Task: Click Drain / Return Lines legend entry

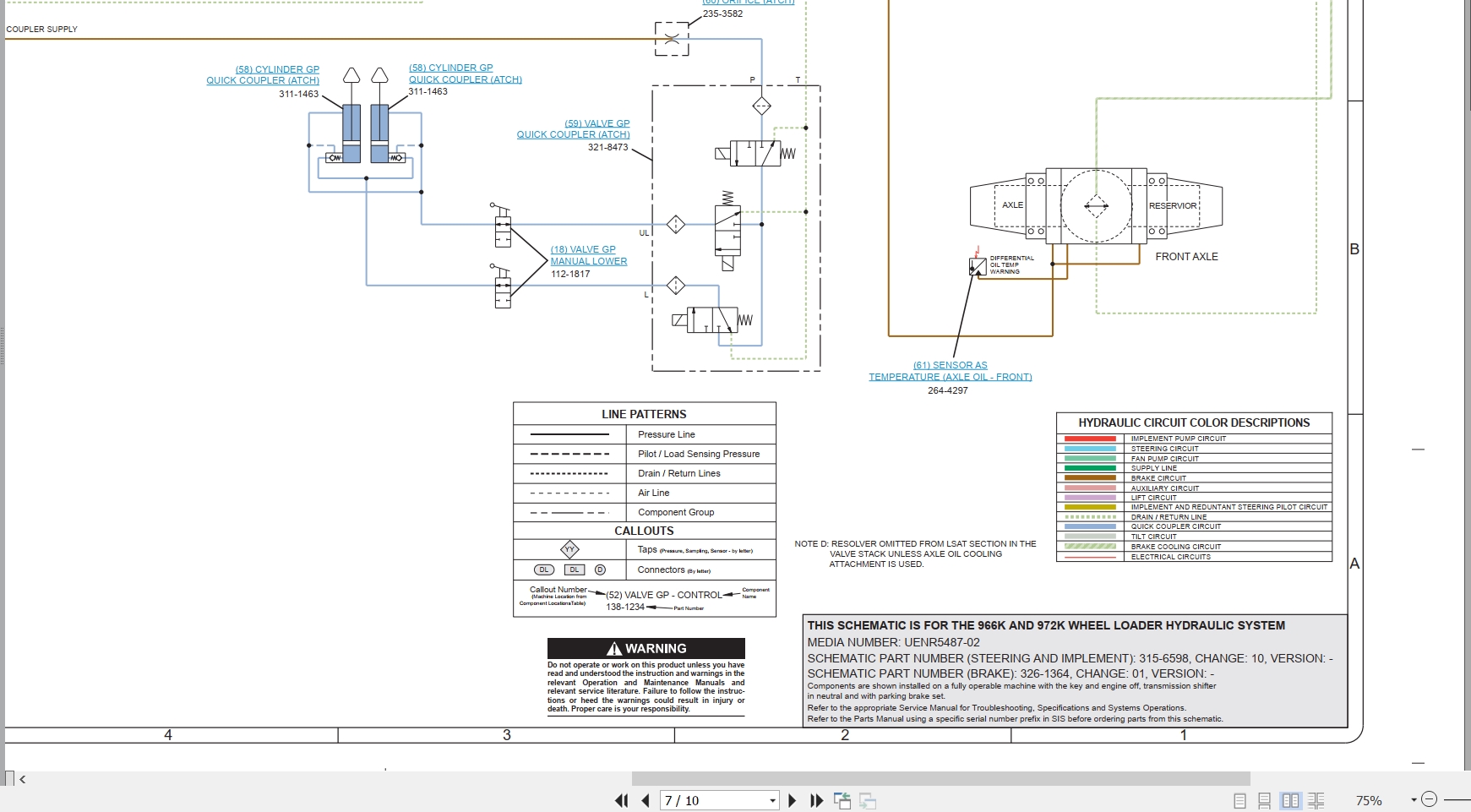Action: click(678, 473)
